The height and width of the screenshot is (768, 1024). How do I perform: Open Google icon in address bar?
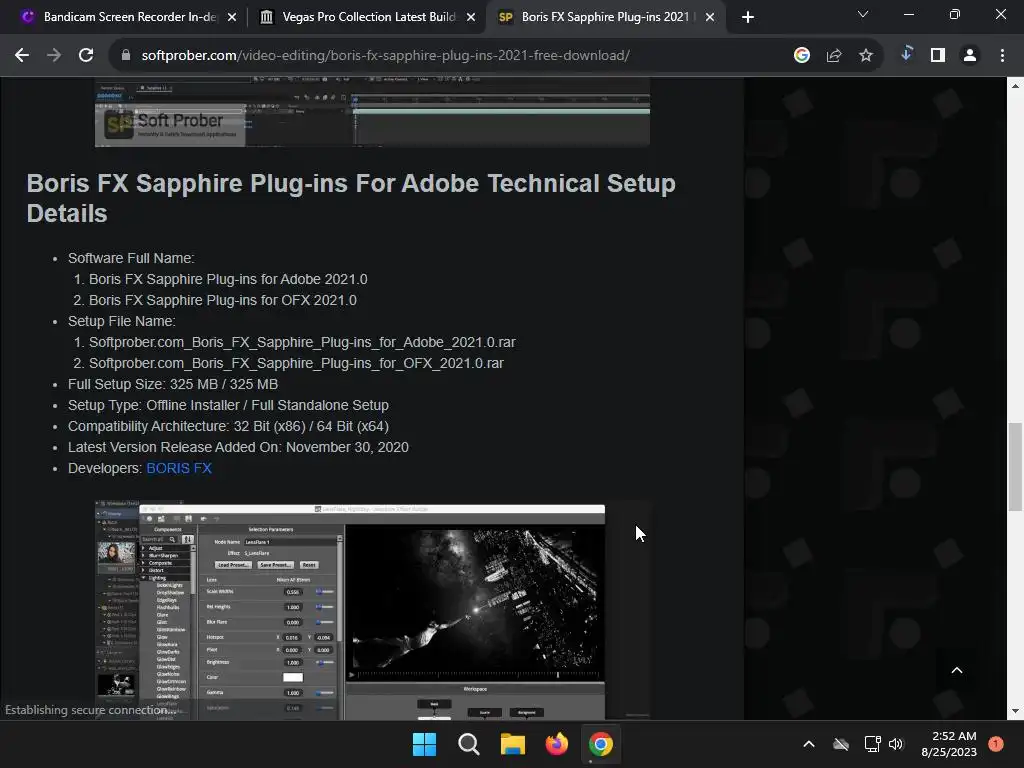click(801, 56)
